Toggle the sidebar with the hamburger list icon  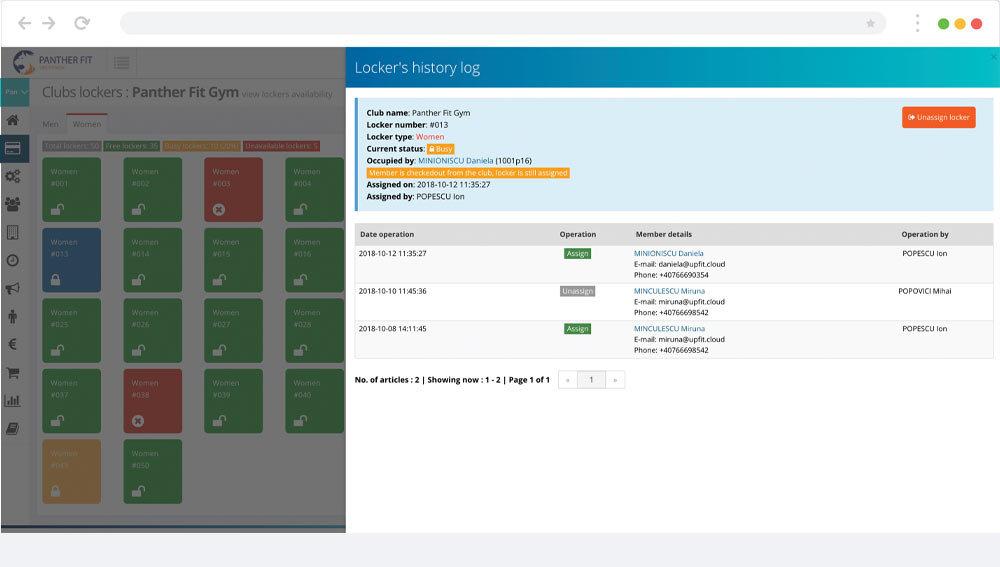(x=121, y=63)
